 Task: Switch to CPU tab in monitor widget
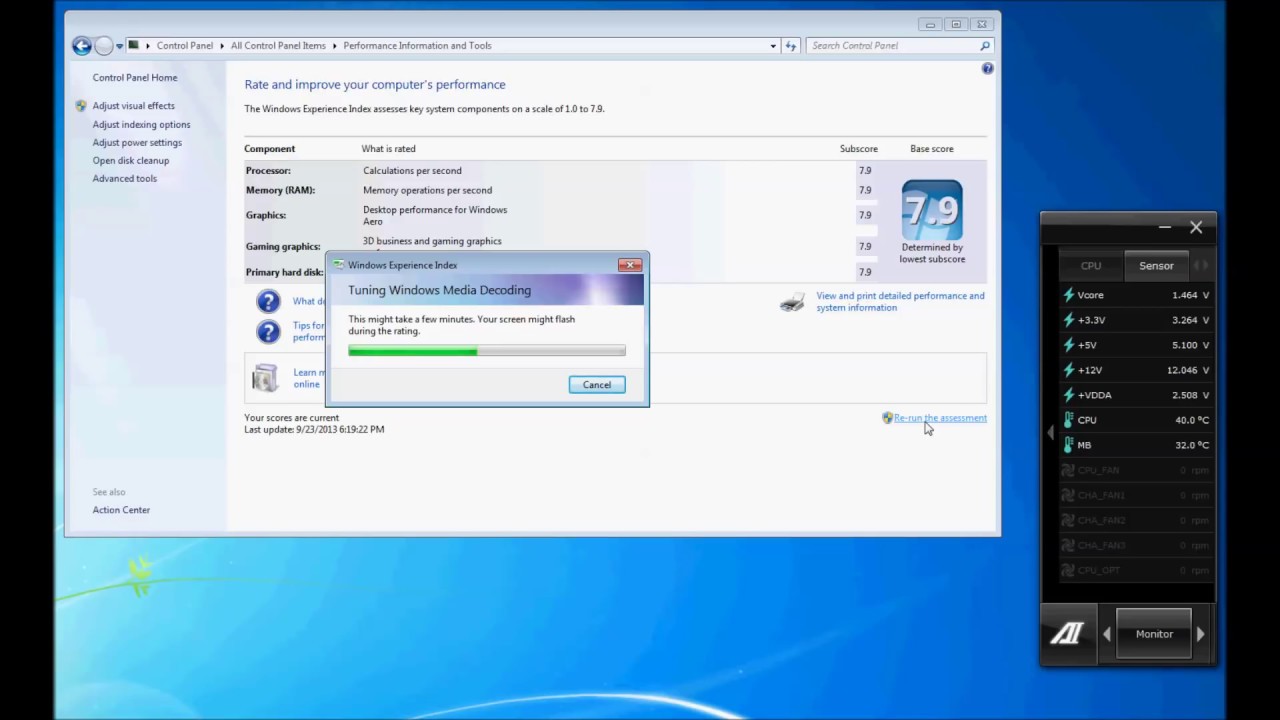pos(1091,266)
